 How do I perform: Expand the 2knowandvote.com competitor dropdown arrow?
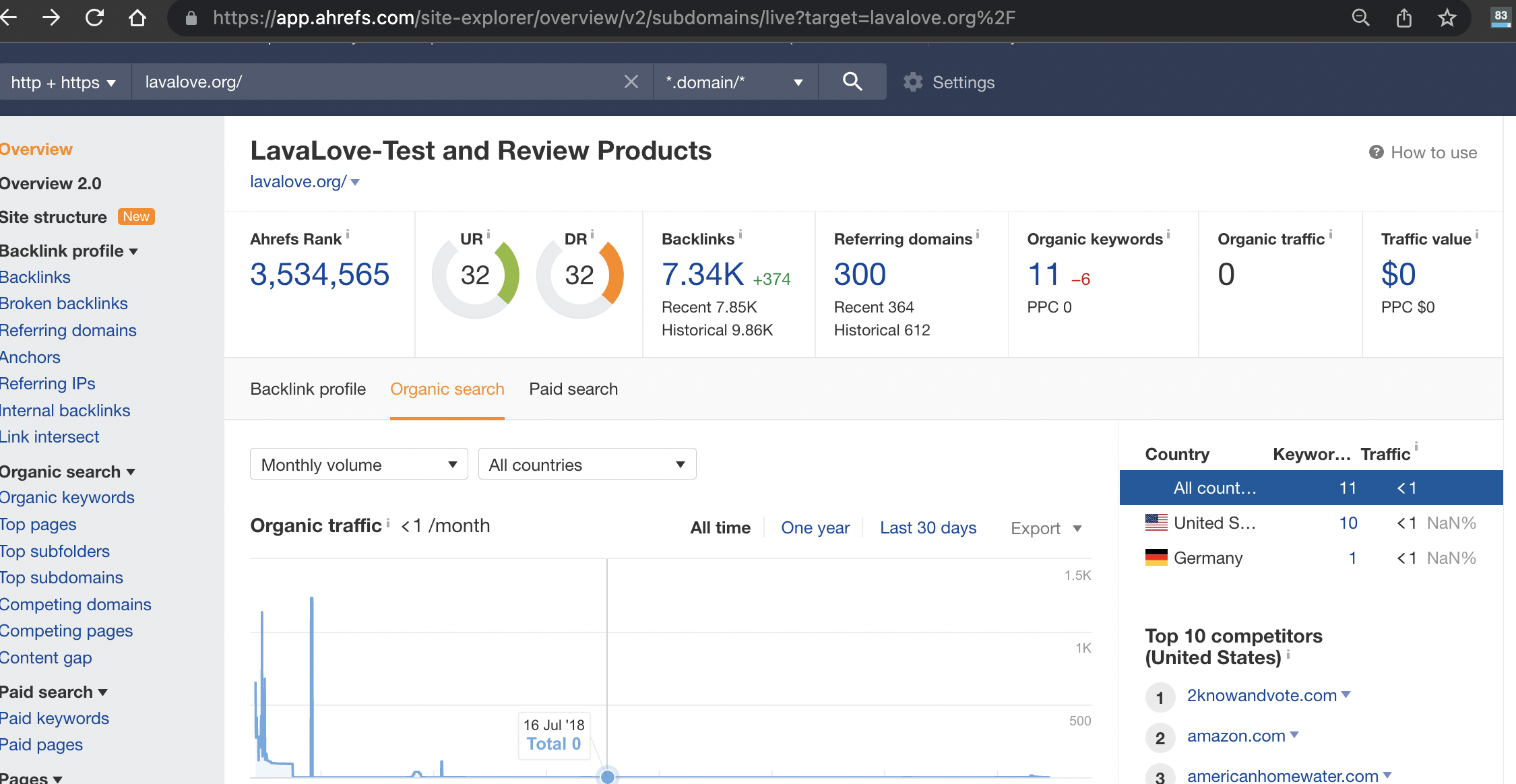[x=1346, y=694]
